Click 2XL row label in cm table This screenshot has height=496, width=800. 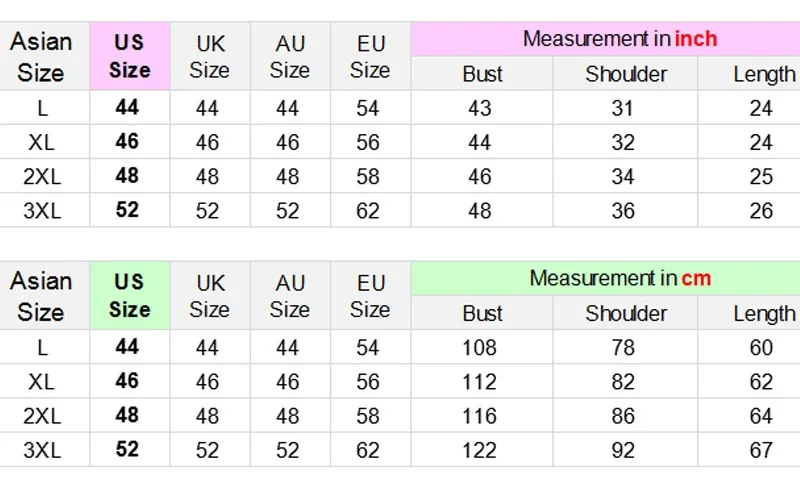[x=42, y=416]
